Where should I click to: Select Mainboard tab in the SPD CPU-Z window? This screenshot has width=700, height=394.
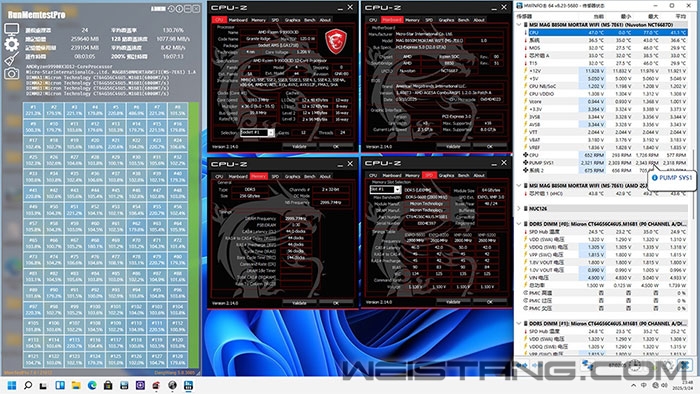click(x=392, y=175)
